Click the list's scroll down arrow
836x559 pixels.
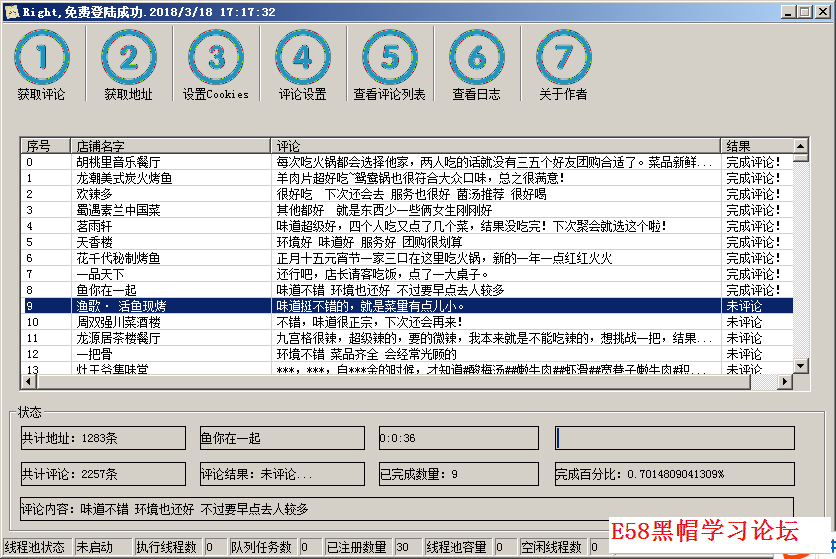point(800,366)
